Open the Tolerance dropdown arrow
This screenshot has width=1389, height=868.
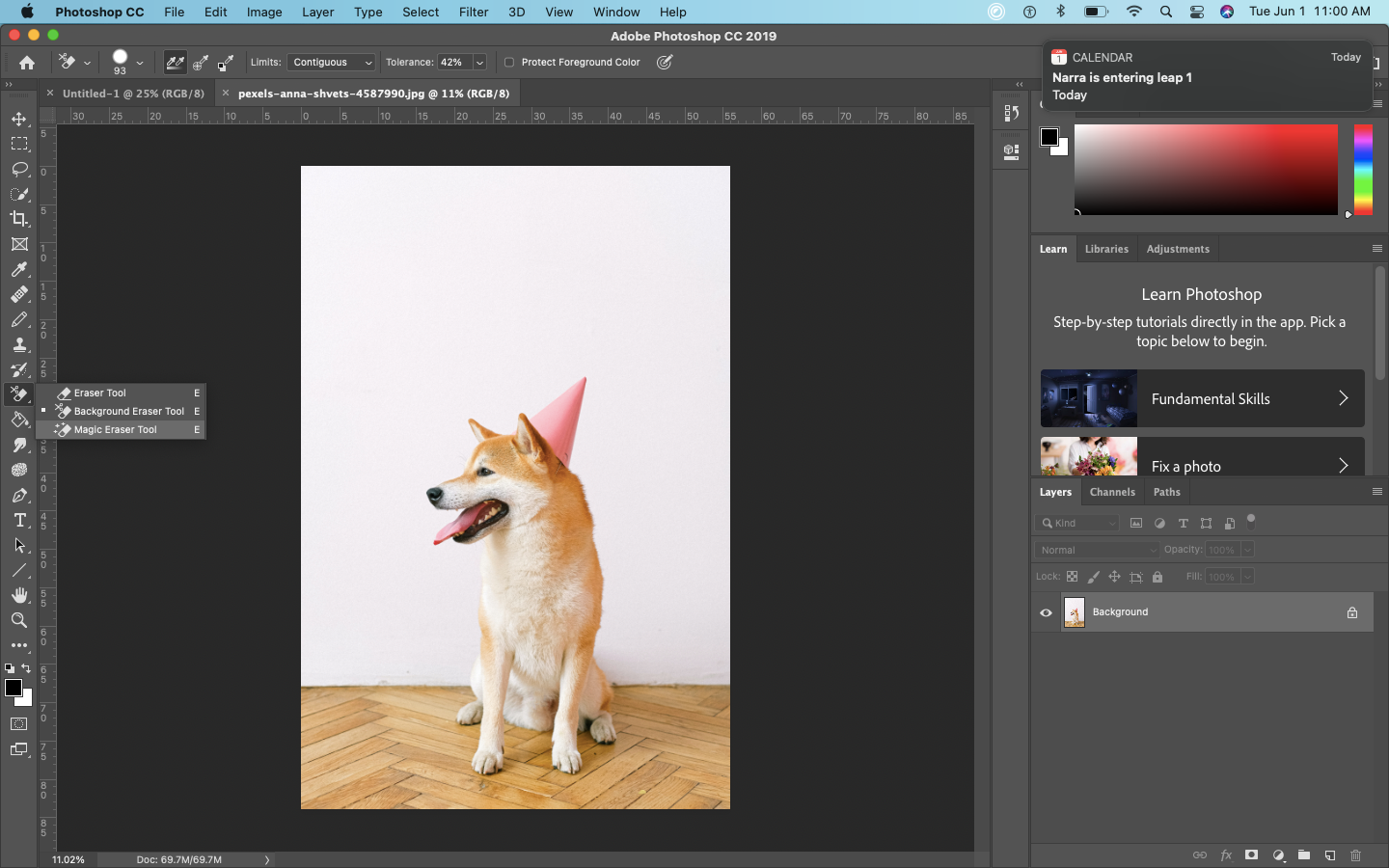coord(479,62)
